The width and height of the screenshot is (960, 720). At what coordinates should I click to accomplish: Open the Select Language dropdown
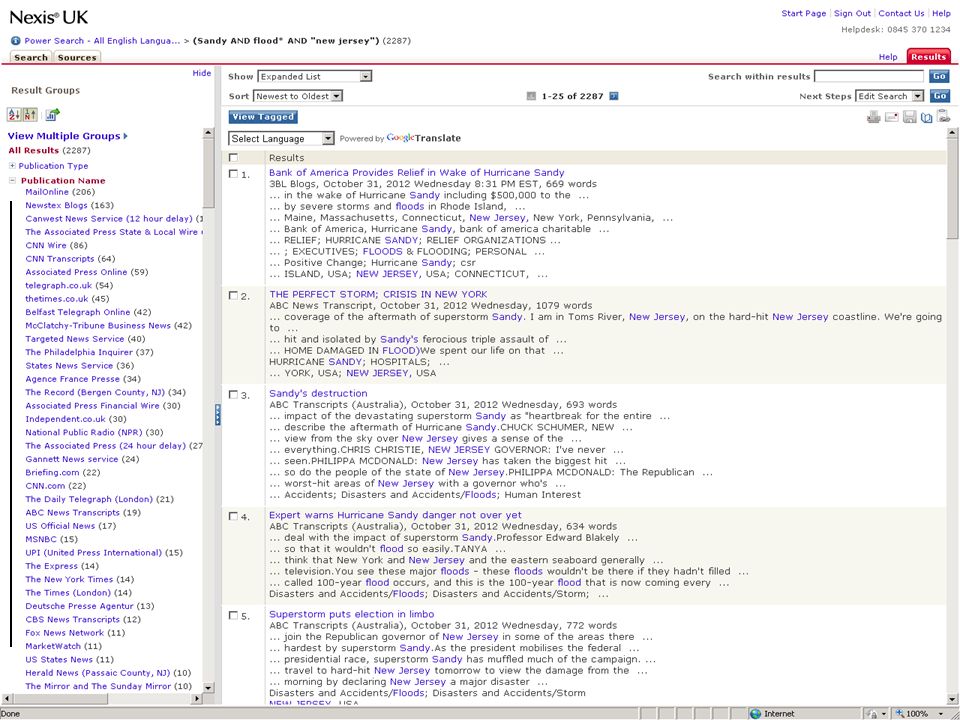[x=282, y=138]
